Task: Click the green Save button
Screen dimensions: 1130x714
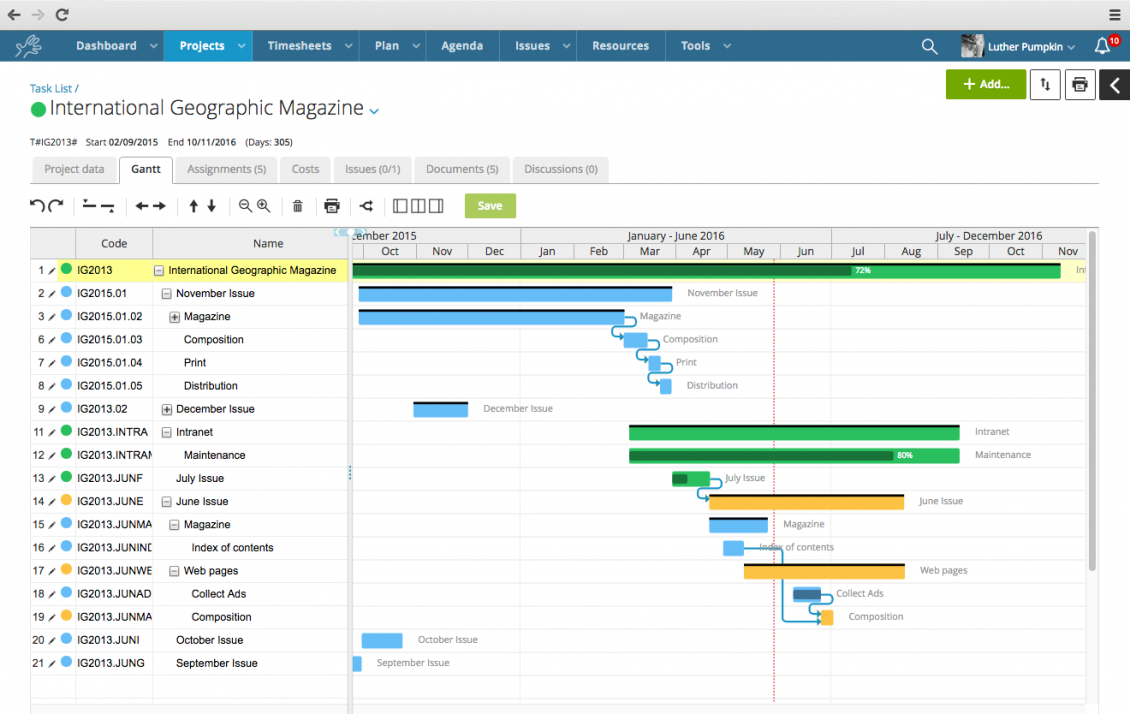Action: point(490,206)
